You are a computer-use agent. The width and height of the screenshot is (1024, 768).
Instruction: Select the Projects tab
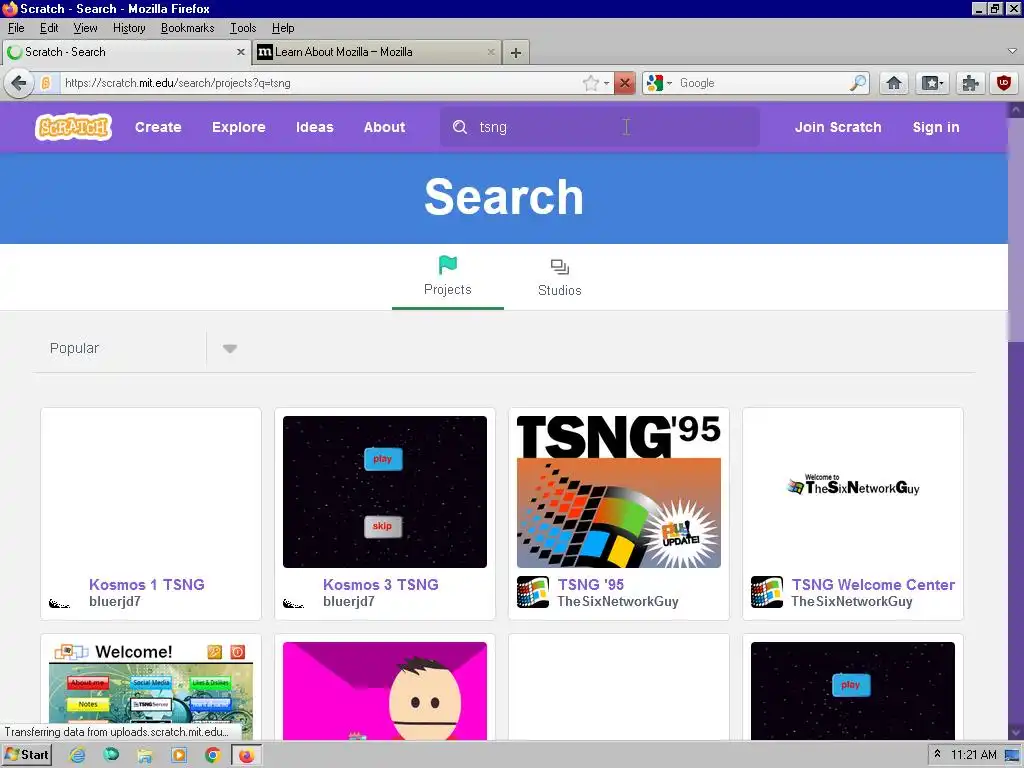click(x=447, y=279)
